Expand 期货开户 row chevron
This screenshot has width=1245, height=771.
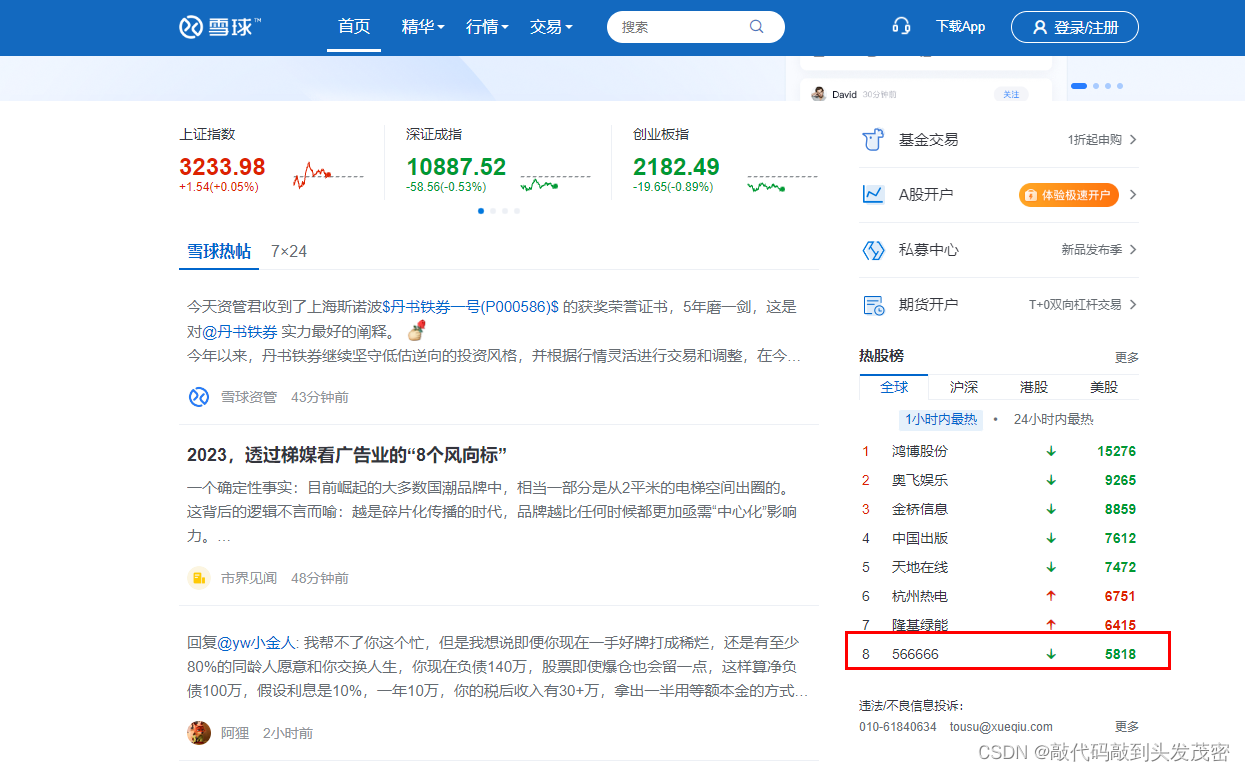pyautogui.click(x=1133, y=305)
